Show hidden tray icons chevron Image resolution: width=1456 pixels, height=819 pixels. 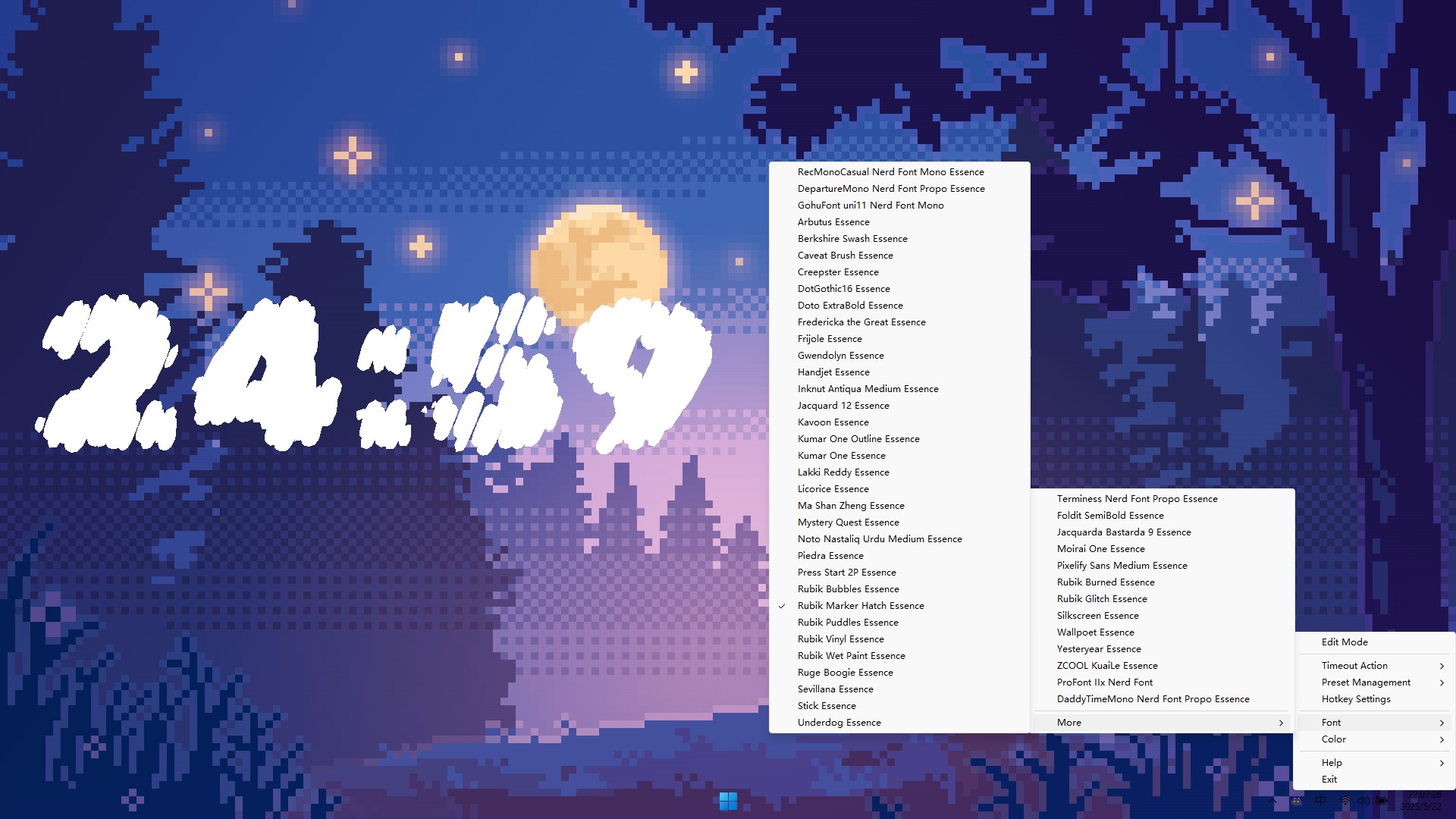[x=1272, y=801]
